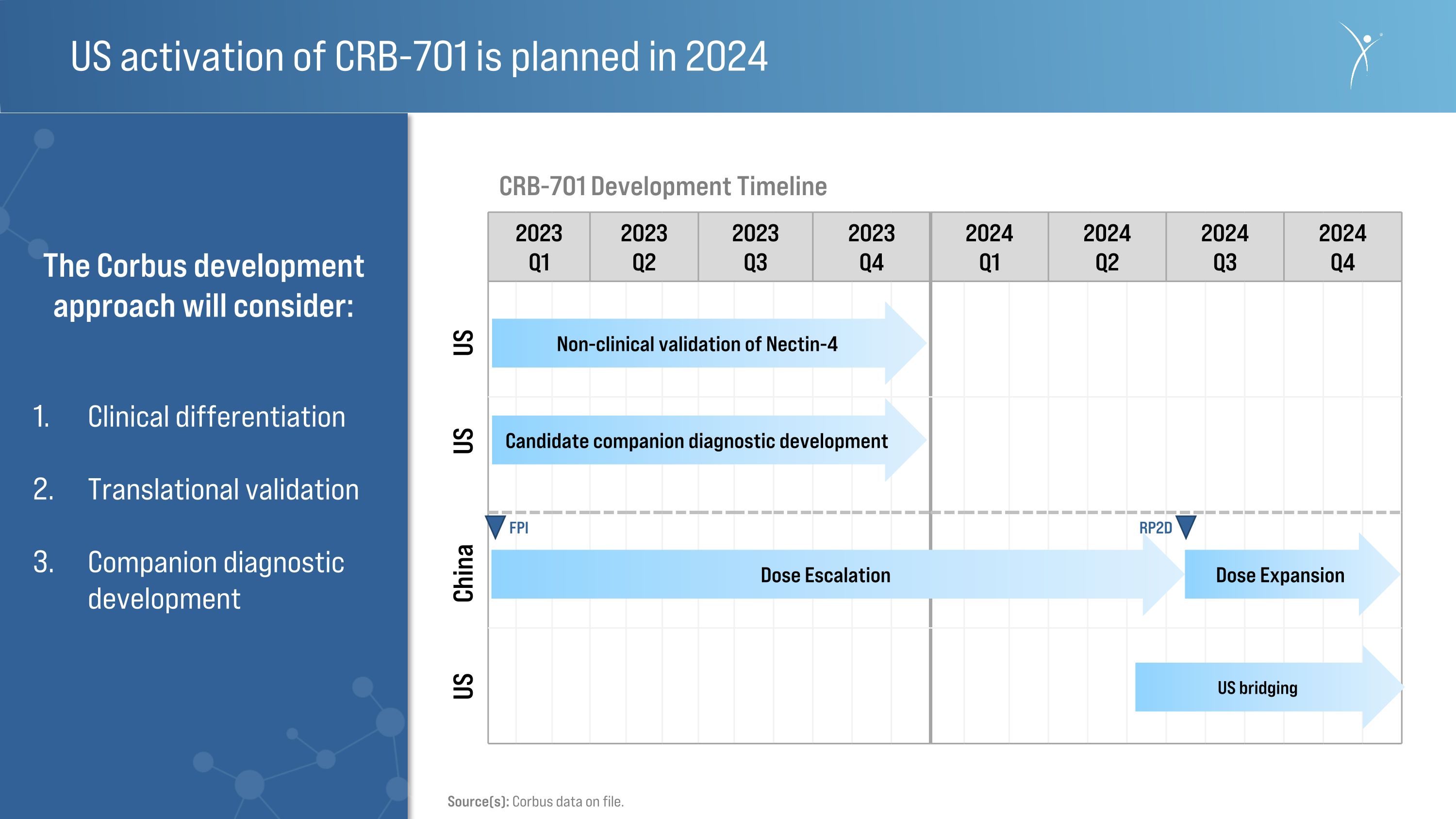Select the 2024 Q2 column header
The width and height of the screenshot is (1456, 819).
coord(1107,247)
